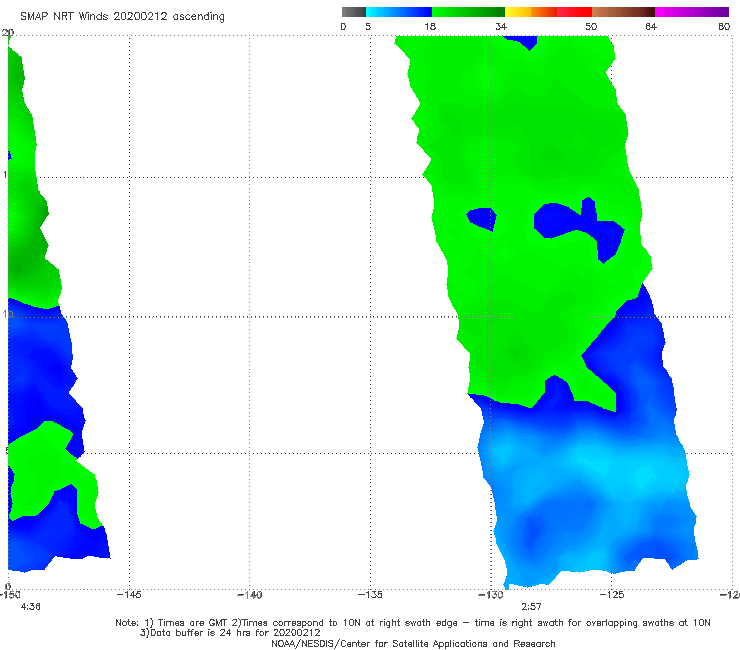Click the small blue patch near -130 longitude
Screen dimensions: 740x650
(x=482, y=218)
